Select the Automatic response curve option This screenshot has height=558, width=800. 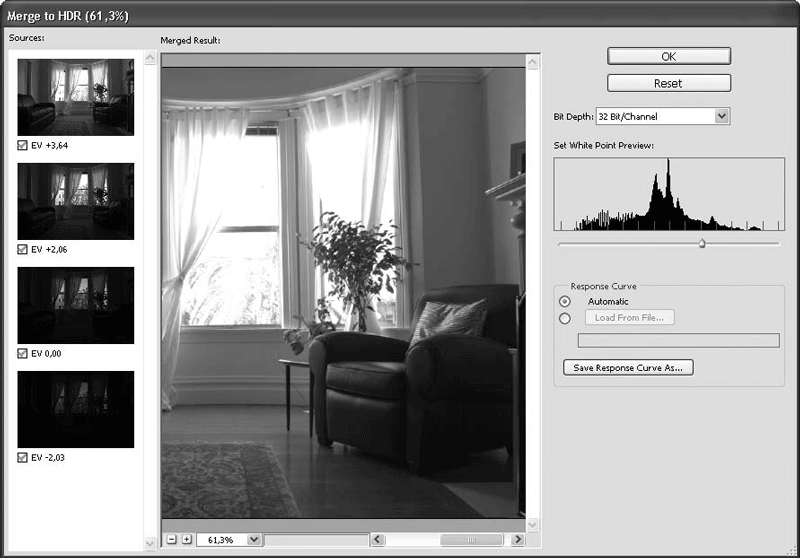click(x=565, y=301)
